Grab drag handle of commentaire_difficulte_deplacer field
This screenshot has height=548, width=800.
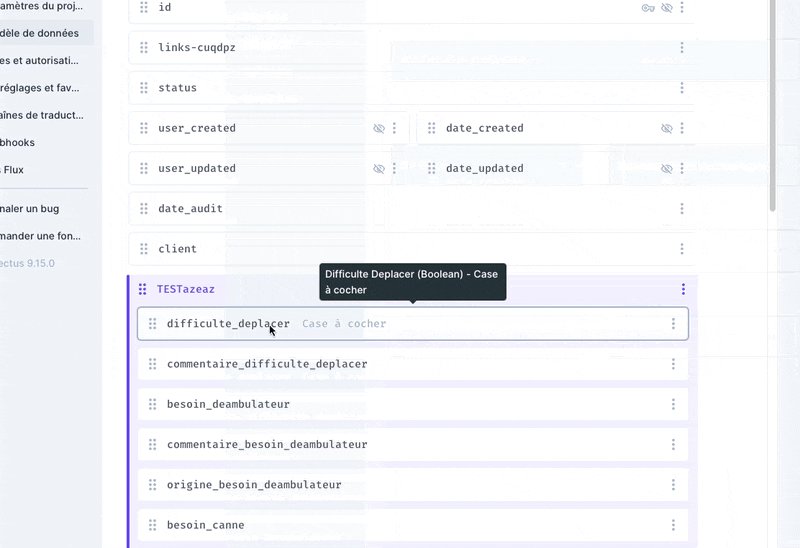tap(153, 364)
